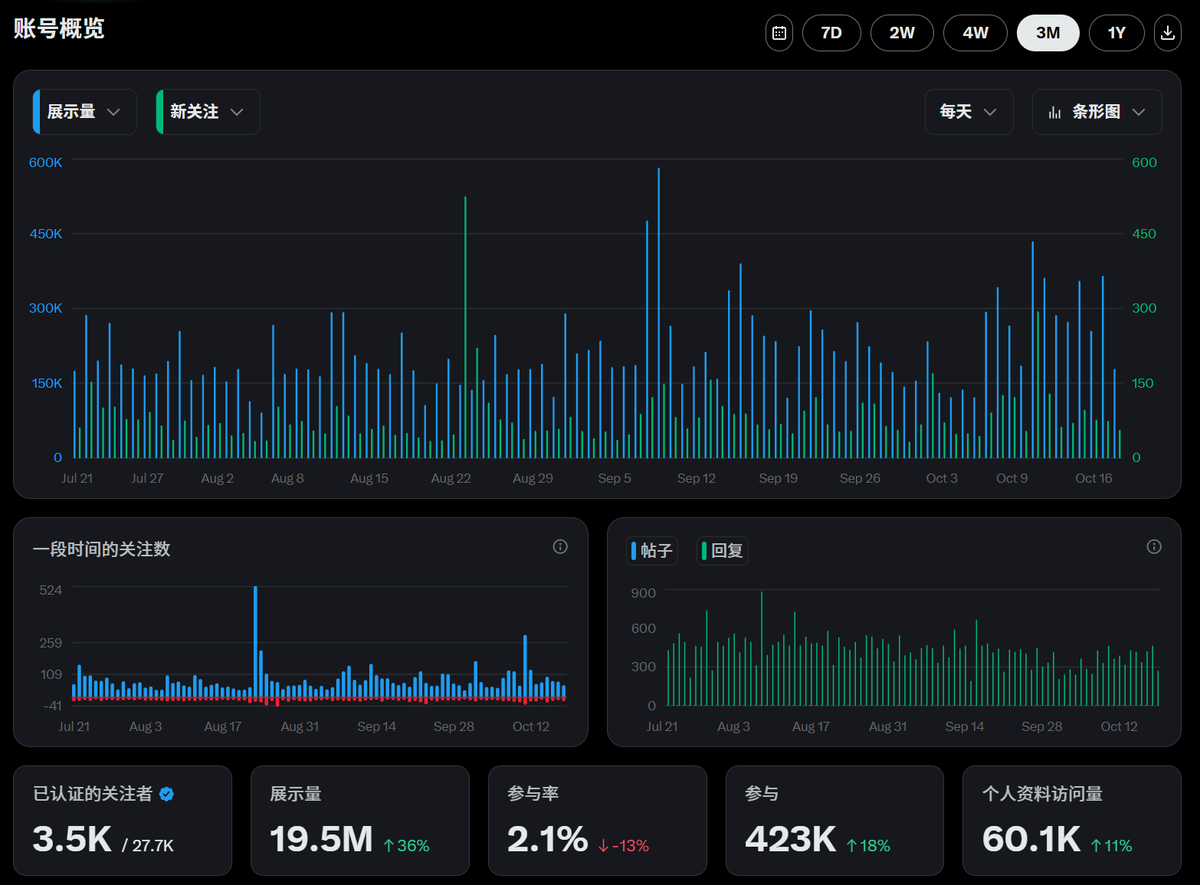The image size is (1200, 885).
Task: Select the 7D time range
Action: pyautogui.click(x=831, y=33)
